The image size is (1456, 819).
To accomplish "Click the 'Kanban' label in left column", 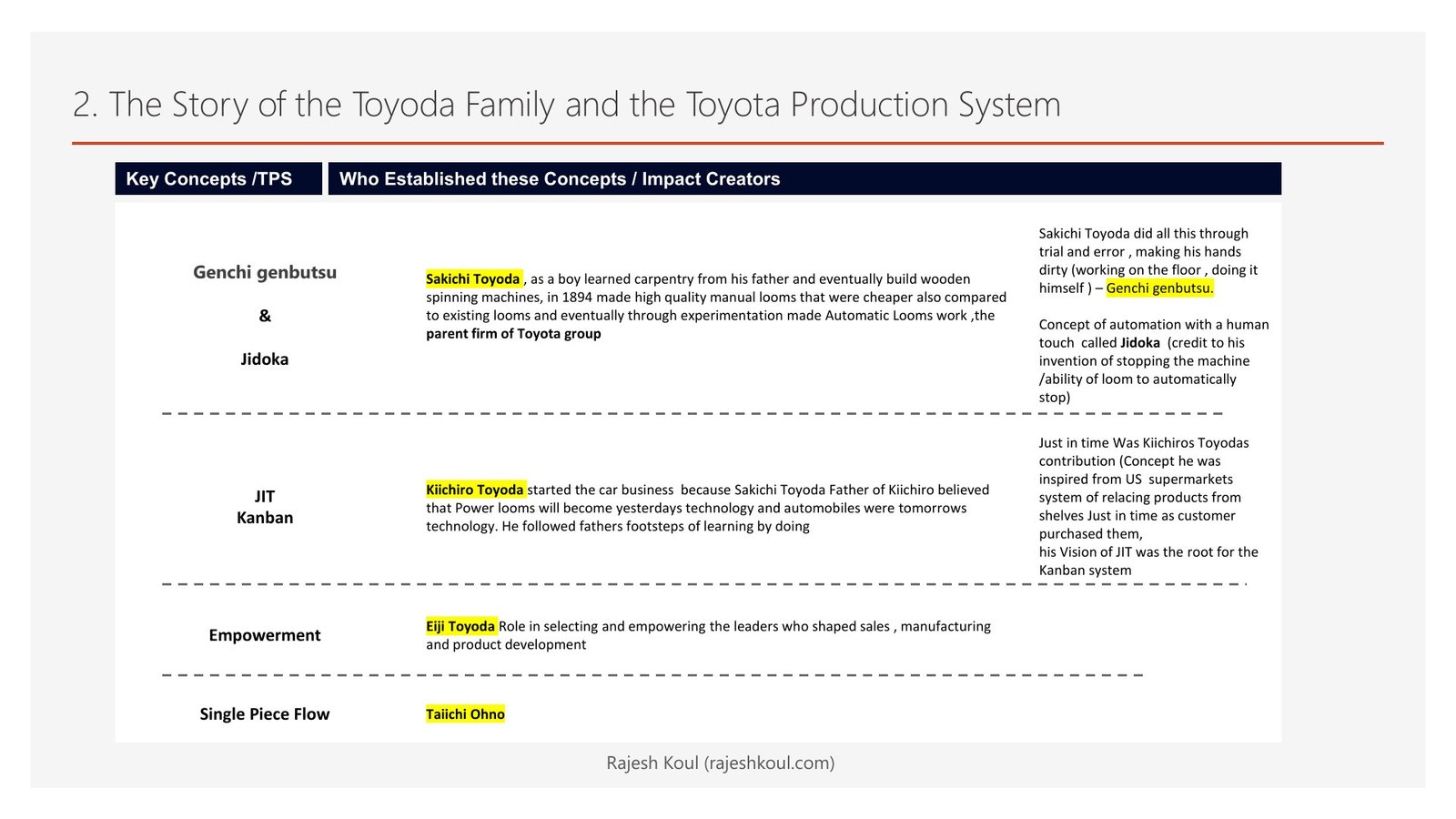I will (265, 517).
